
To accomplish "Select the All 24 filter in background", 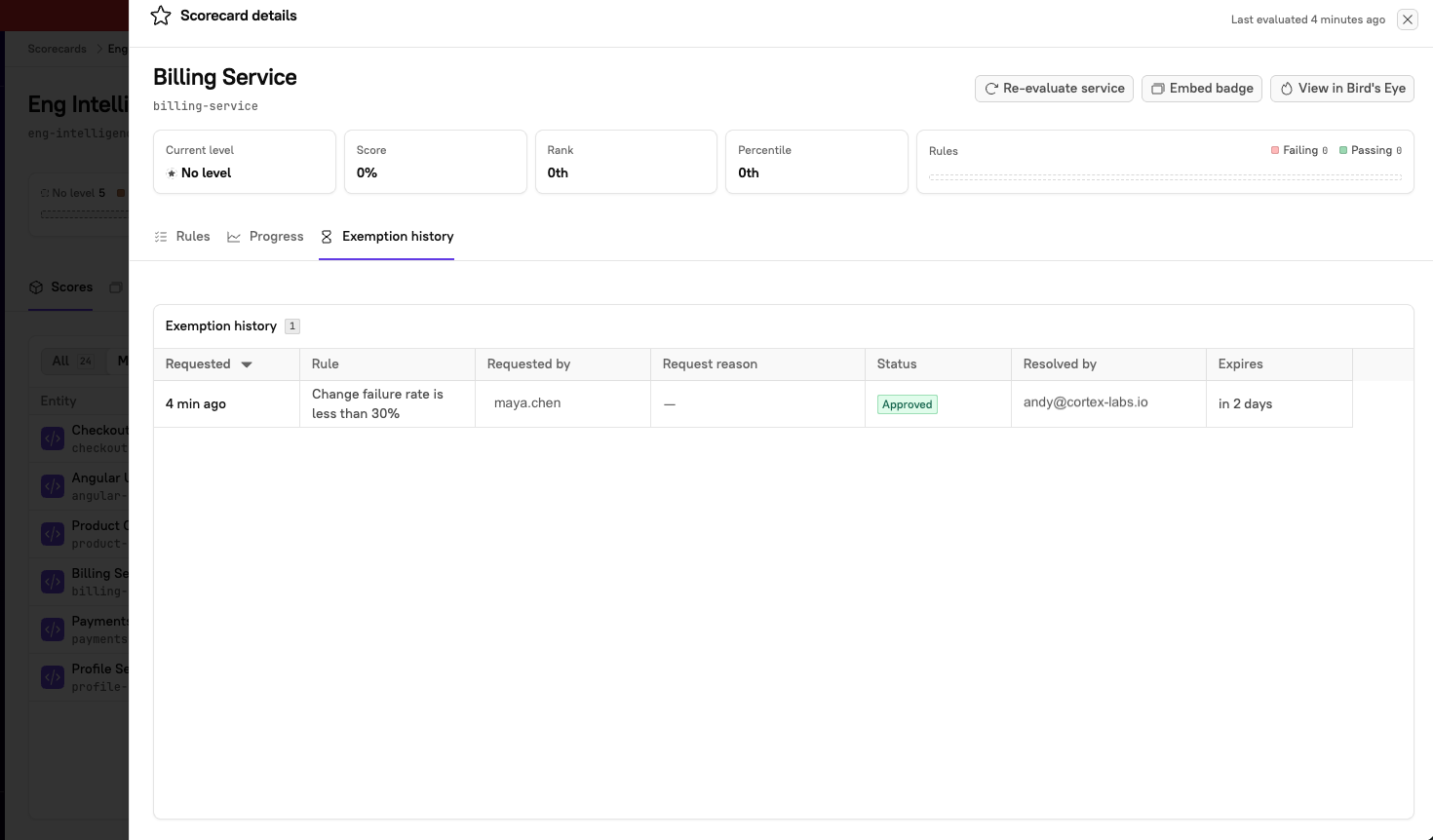I will 72,361.
